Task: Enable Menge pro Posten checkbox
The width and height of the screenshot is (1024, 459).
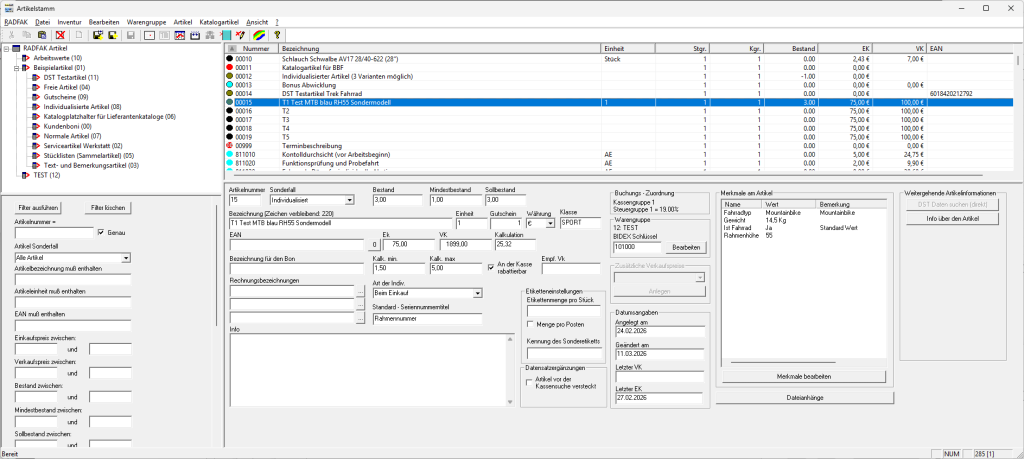Action: [x=530, y=325]
